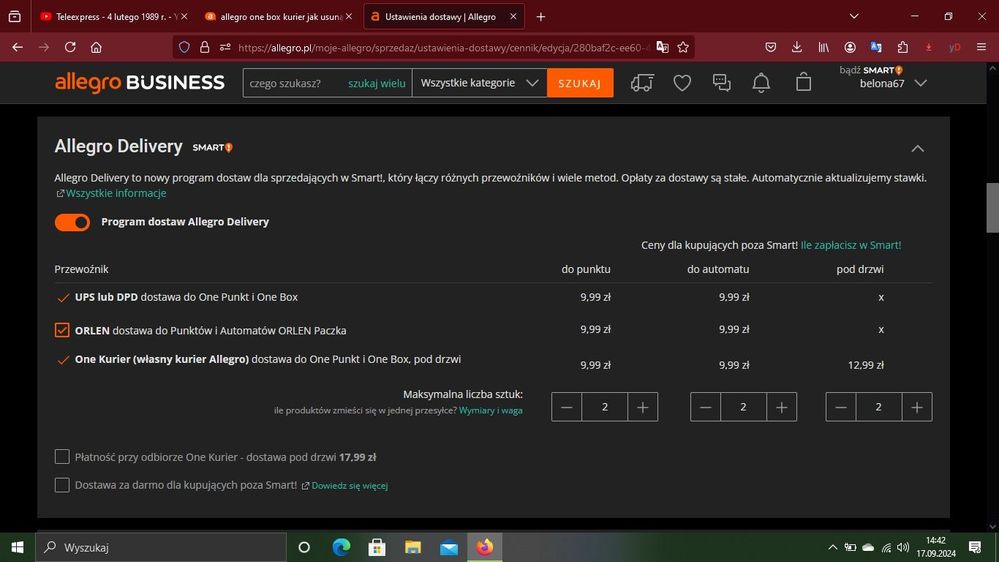
Task: Check Dostawa za darmo dla kupujących checkbox
Action: pyautogui.click(x=62, y=485)
